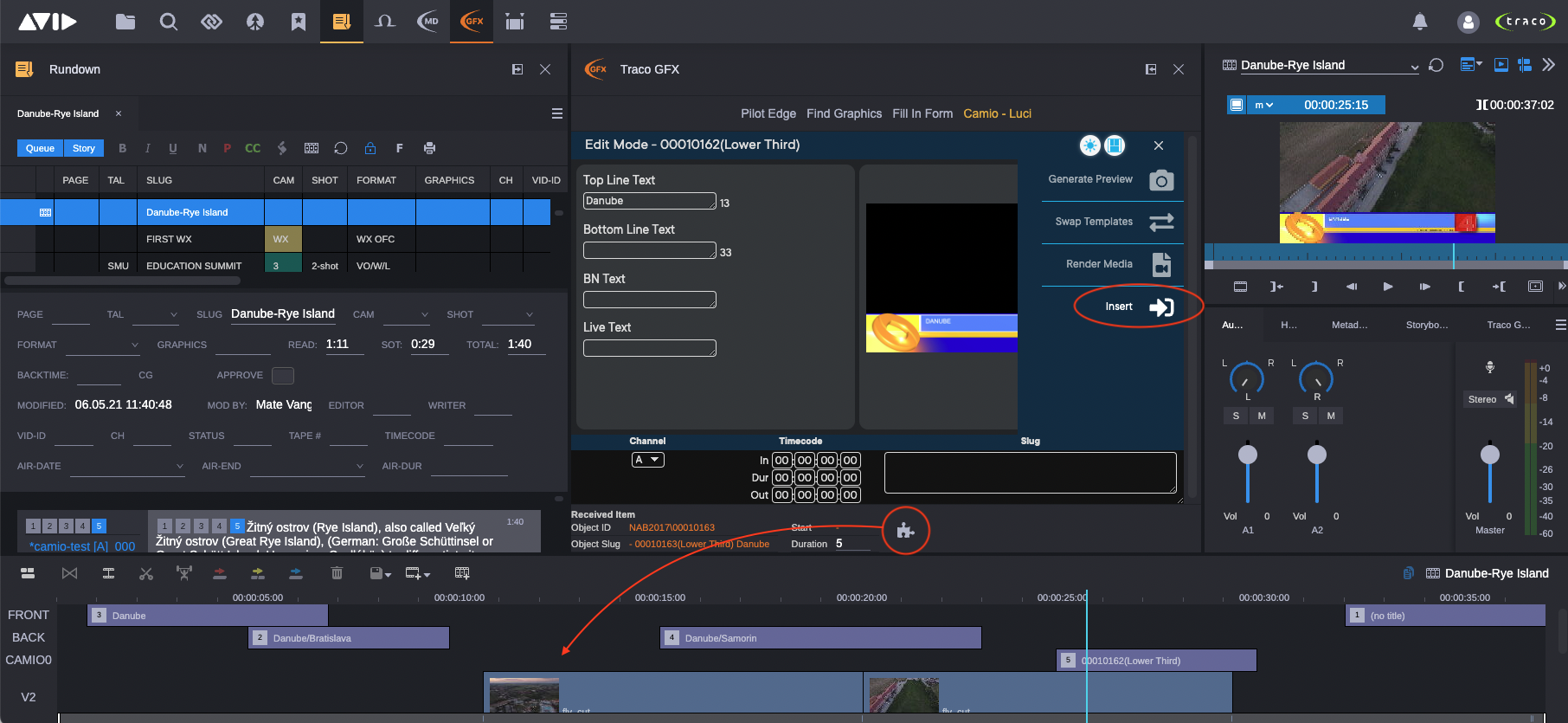This screenshot has width=1568, height=723.
Task: Open the Traco GFX app icon
Action: [472, 22]
